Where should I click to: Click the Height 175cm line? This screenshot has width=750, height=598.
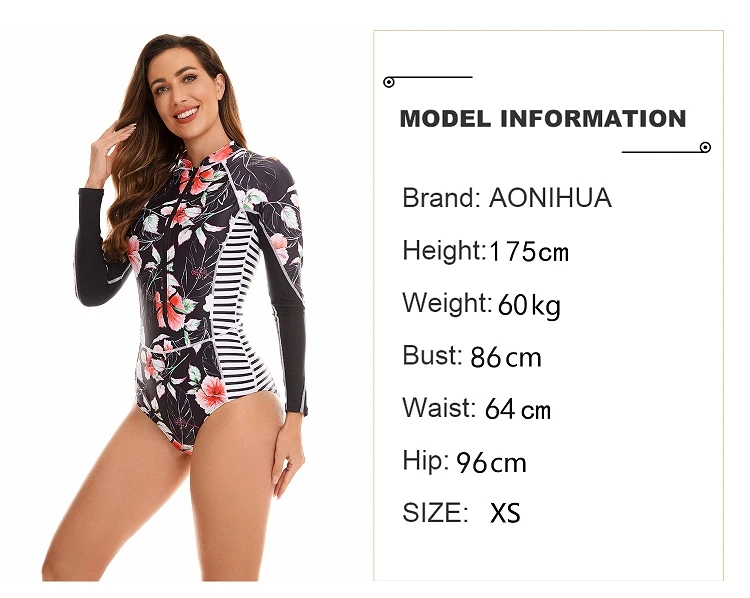[x=485, y=251]
